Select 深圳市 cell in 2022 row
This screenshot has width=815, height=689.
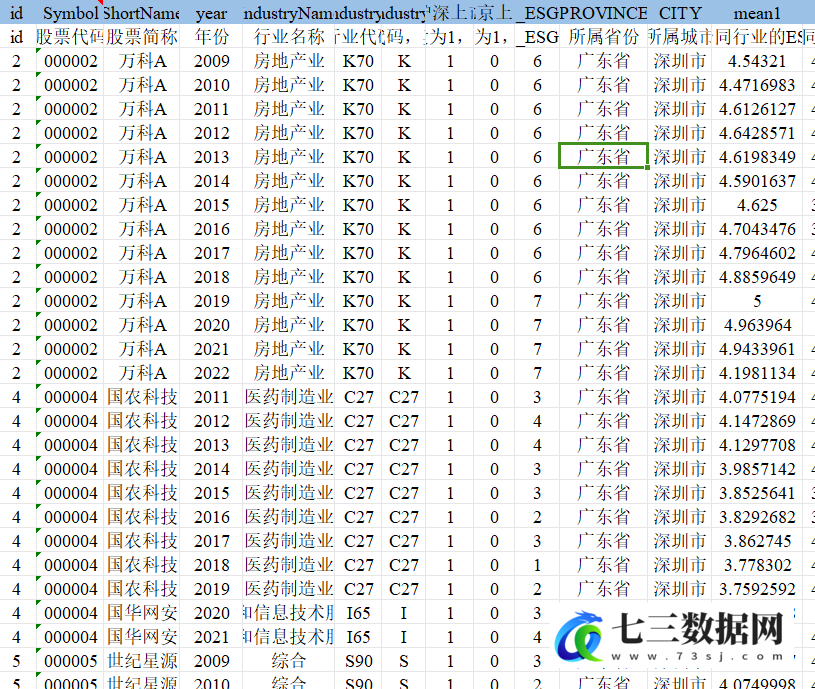[x=679, y=373]
